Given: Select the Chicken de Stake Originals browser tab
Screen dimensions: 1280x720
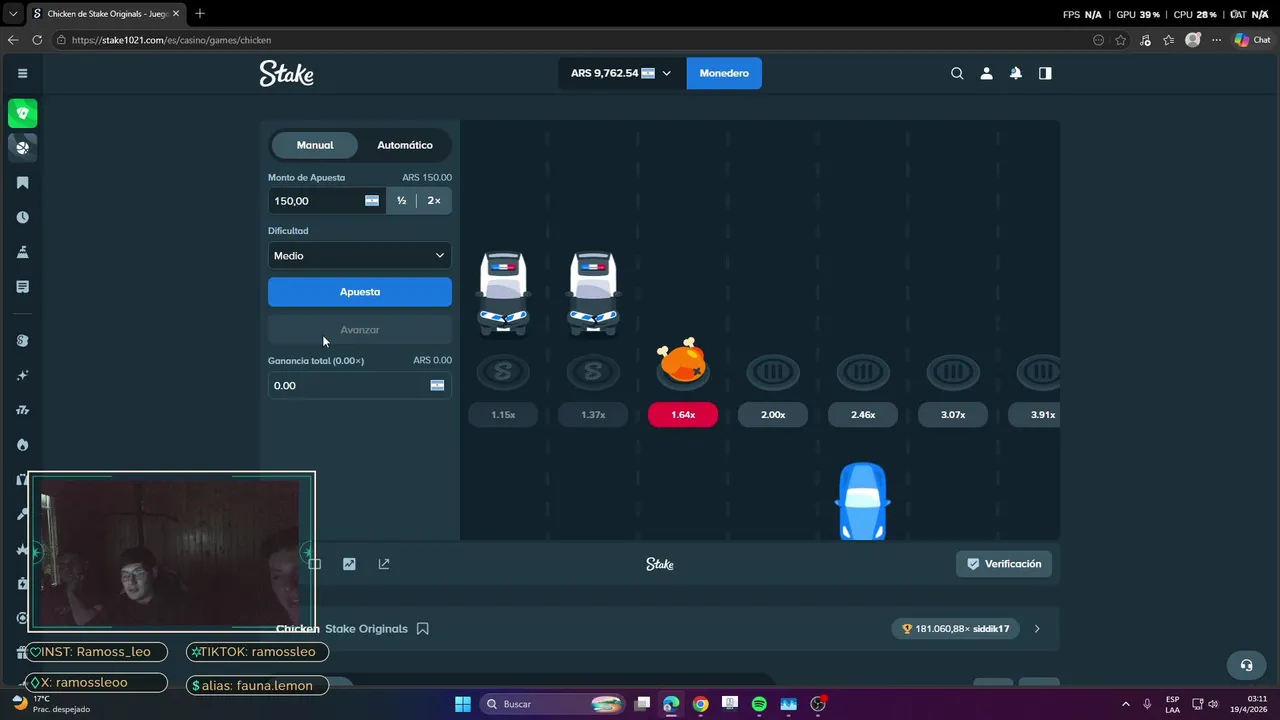Looking at the screenshot, I should click(x=105, y=14).
